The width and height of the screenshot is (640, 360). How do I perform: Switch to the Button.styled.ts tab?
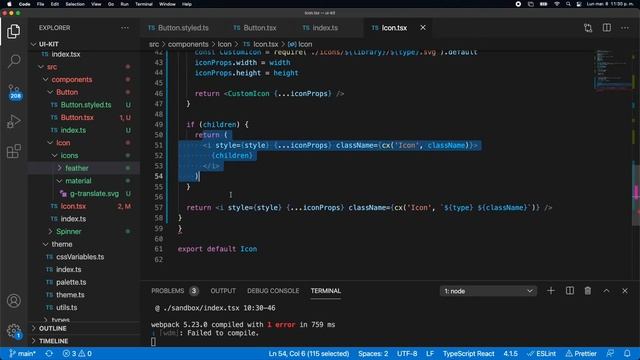183,28
